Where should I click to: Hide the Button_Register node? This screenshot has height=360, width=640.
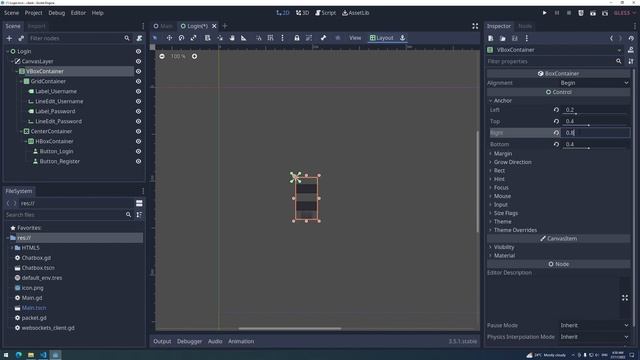click(x=138, y=161)
